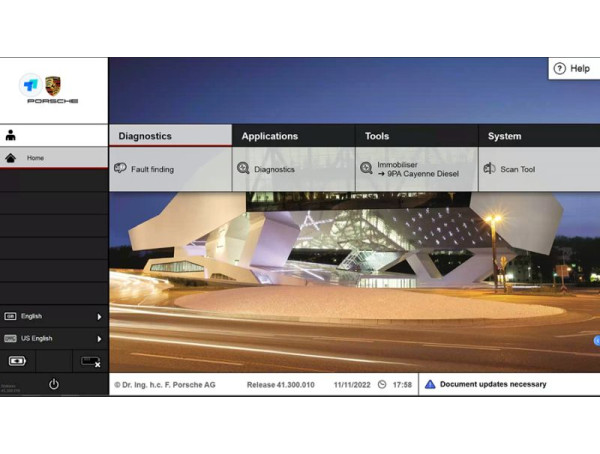Image resolution: width=600 pixels, height=454 pixels.
Task: Click the Porsche crest logo
Action: 53,86
